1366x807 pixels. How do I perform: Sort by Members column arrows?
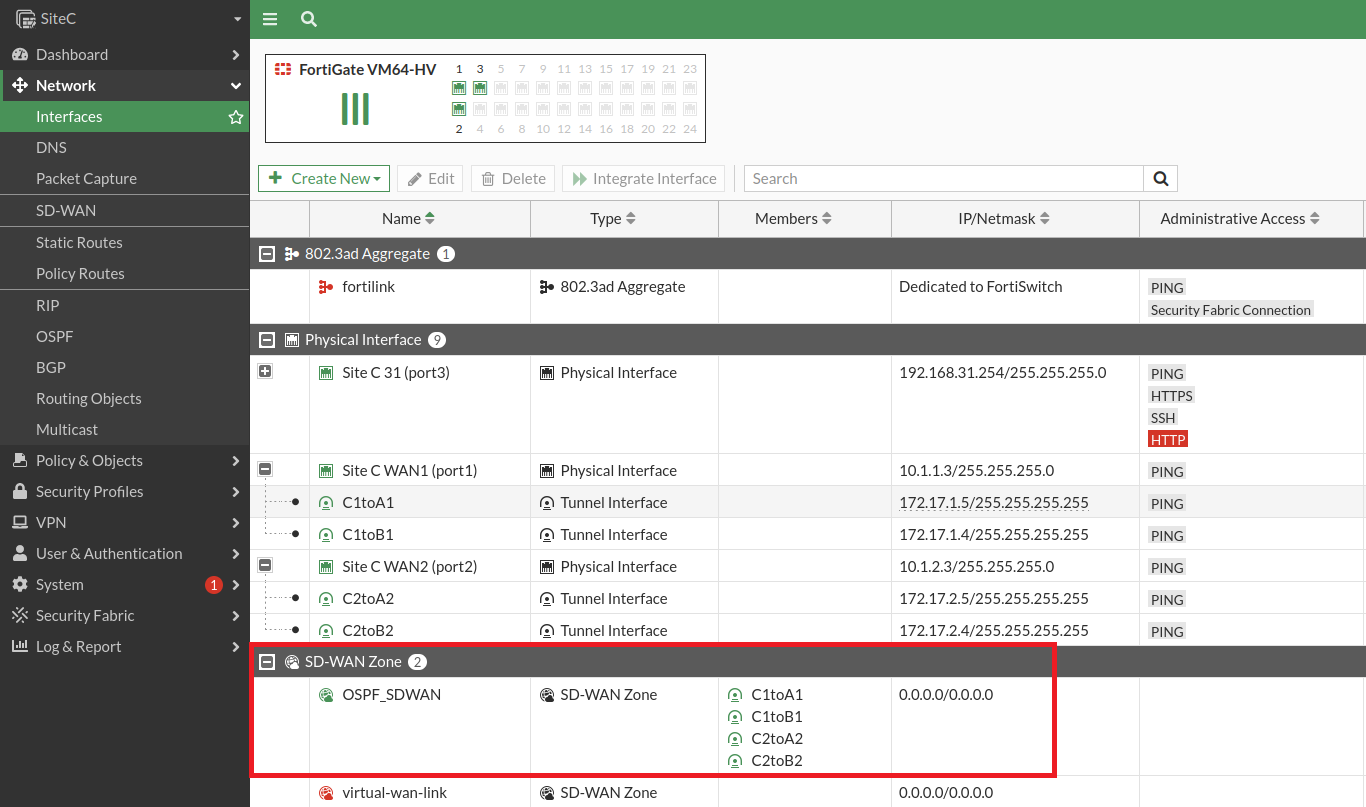click(827, 219)
